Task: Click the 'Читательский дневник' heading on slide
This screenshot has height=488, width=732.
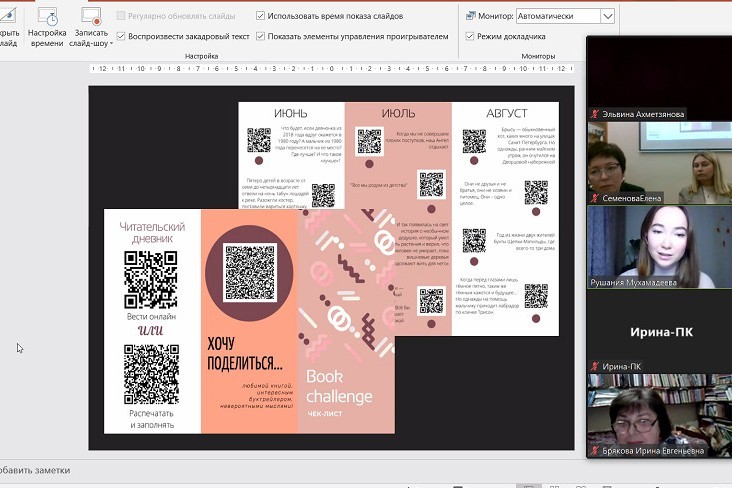Action: coord(152,234)
